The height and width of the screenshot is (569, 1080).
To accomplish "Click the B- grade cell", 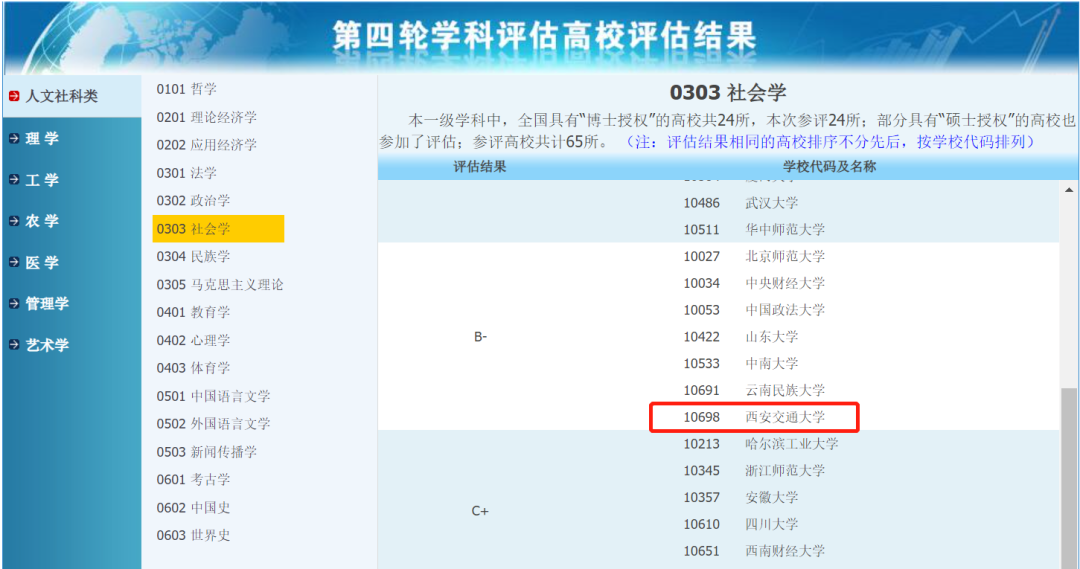I will [x=480, y=337].
